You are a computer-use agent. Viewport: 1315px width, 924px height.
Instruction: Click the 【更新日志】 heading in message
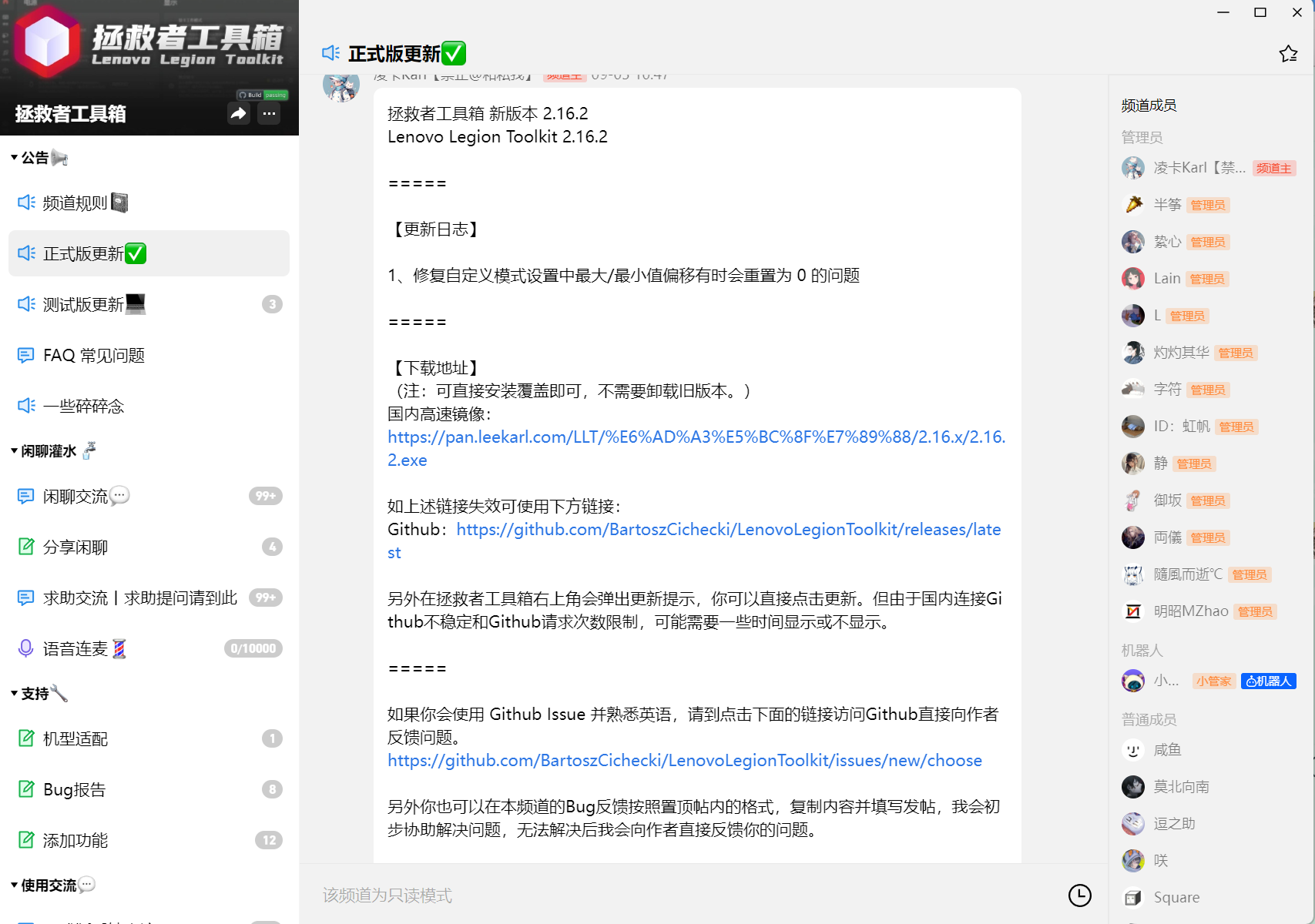[435, 229]
